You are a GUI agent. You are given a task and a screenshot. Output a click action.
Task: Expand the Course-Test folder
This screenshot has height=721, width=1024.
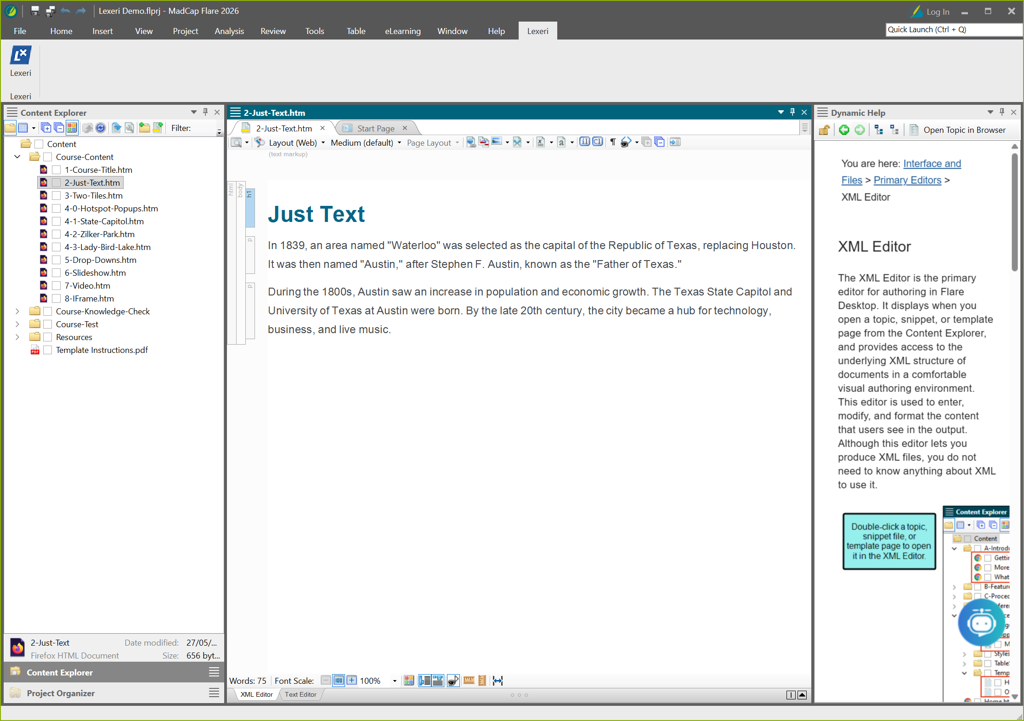click(18, 325)
